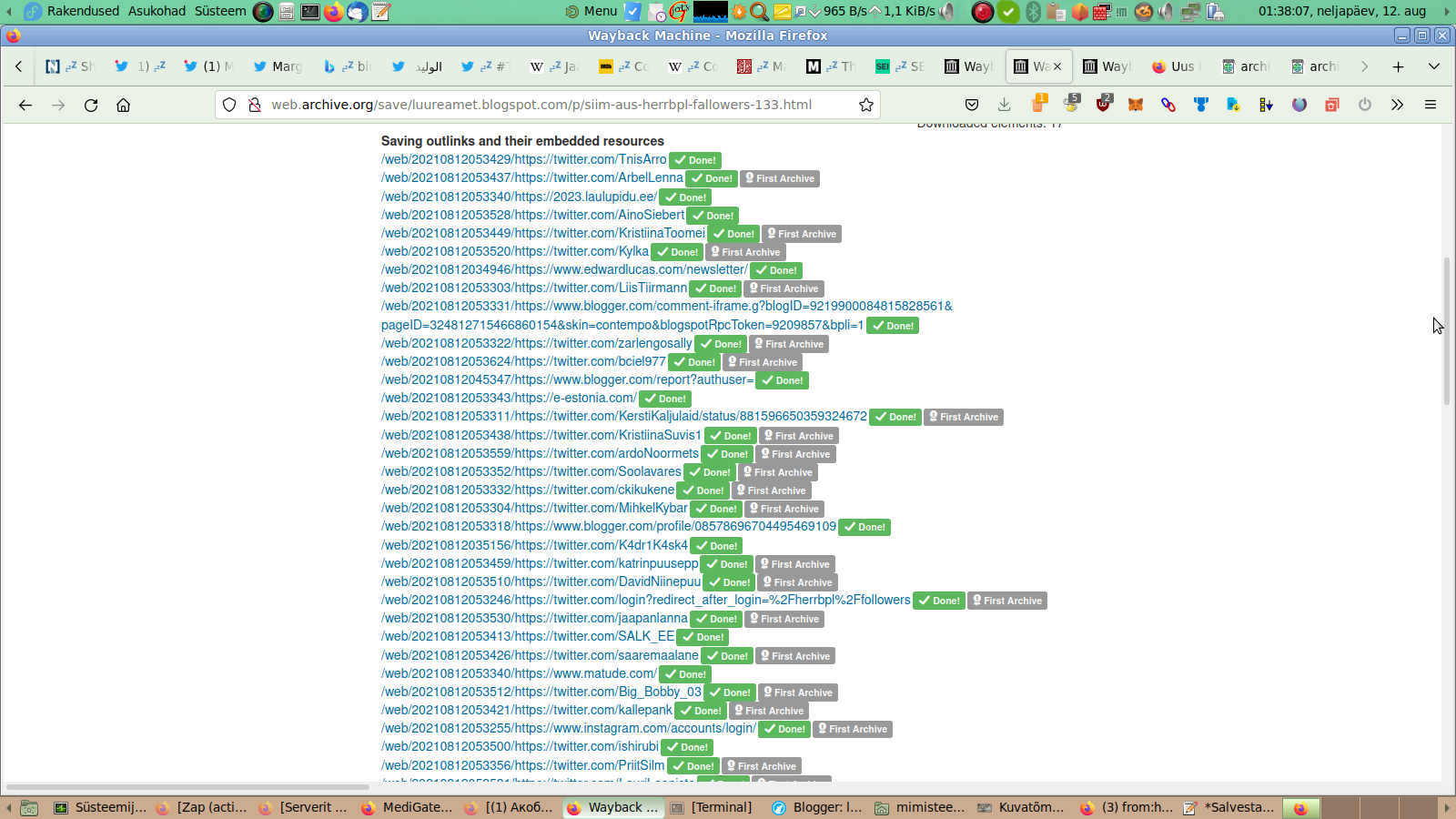Open the archived twitter.com/AinoSiebert link
The height and width of the screenshot is (819, 1456).
click(532, 215)
